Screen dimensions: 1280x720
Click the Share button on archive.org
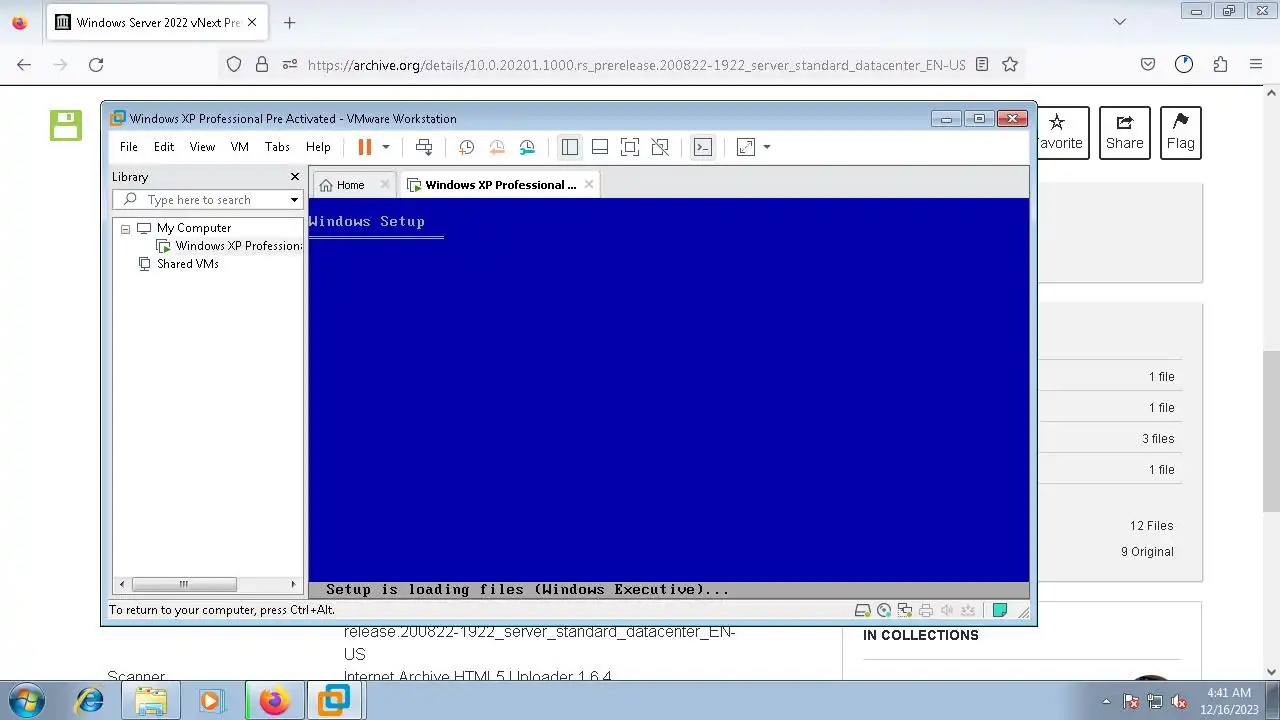[1124, 133]
